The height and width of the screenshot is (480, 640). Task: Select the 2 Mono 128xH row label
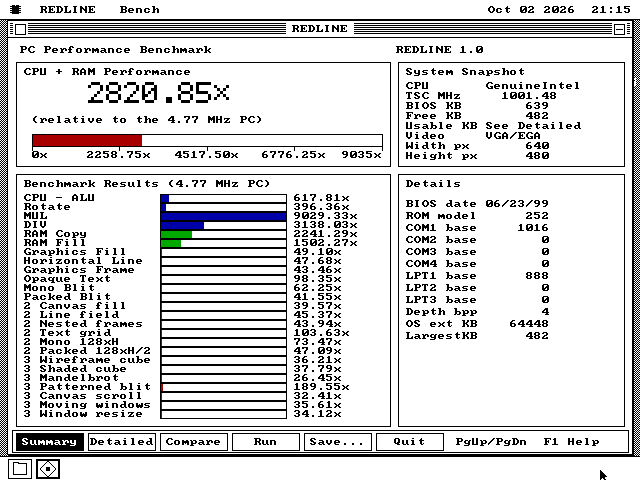click(71, 342)
